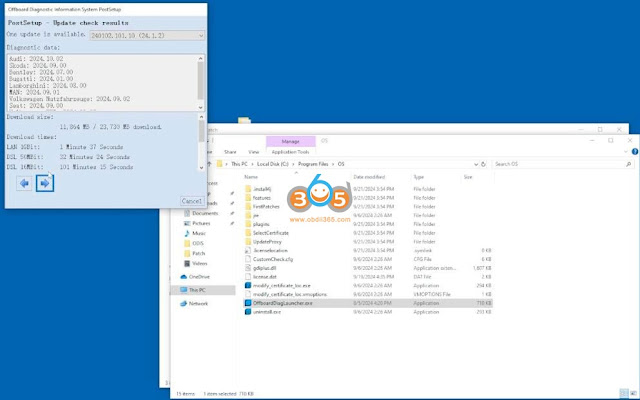640x400 pixels.
Task: Sort by Date modified column header
Action: point(369,177)
